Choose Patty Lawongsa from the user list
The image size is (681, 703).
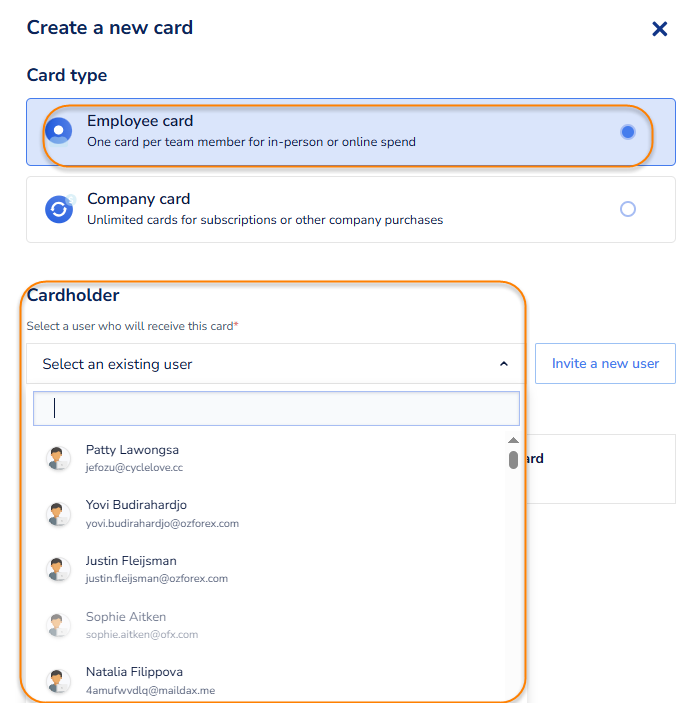(x=132, y=450)
